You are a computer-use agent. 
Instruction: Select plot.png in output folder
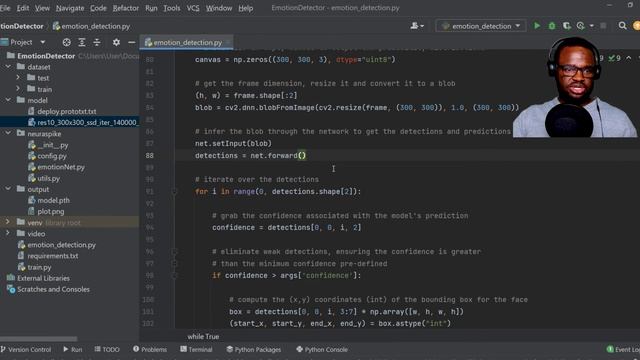pyautogui.click(x=50, y=211)
